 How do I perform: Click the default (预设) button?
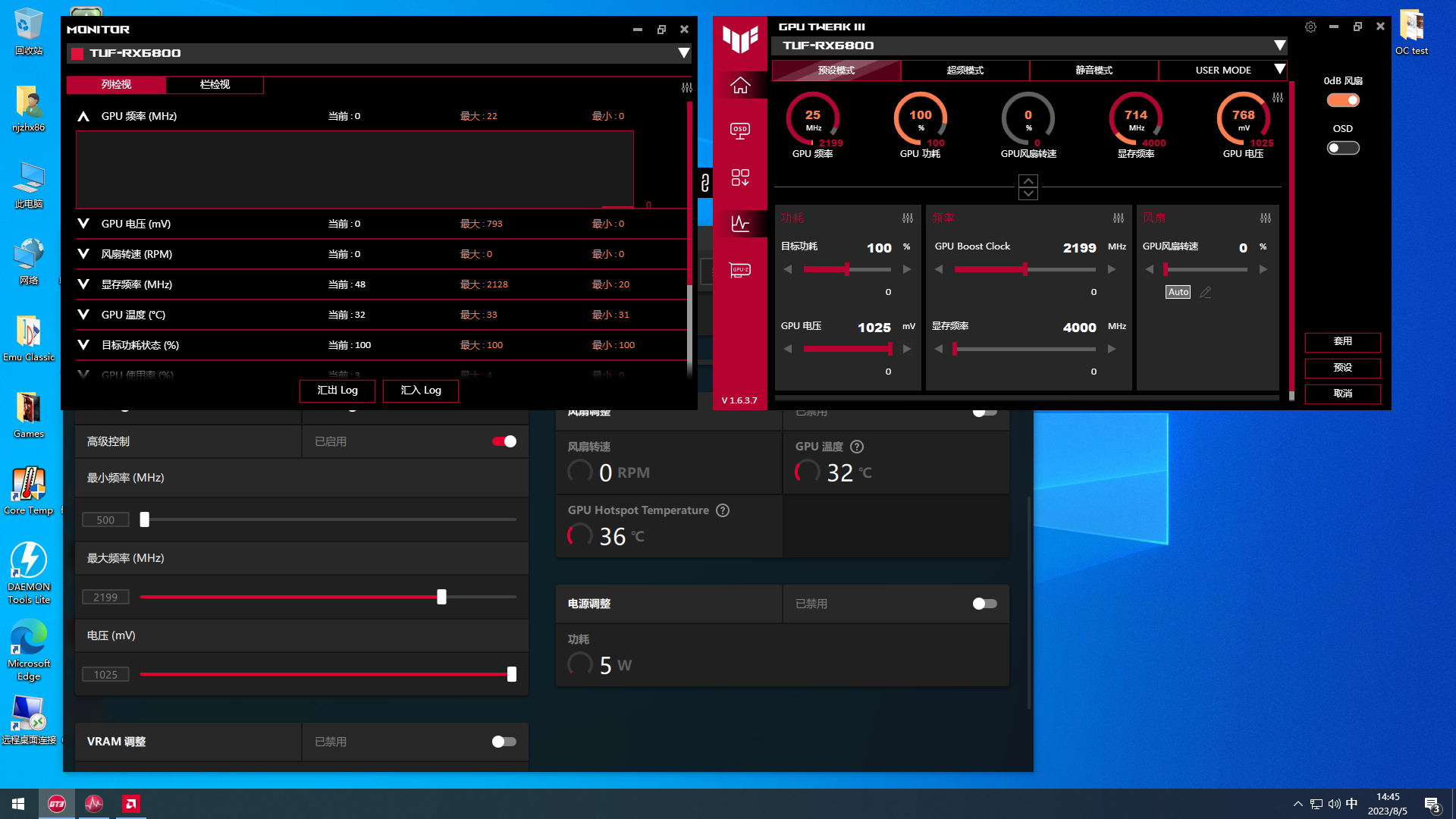[1343, 368]
